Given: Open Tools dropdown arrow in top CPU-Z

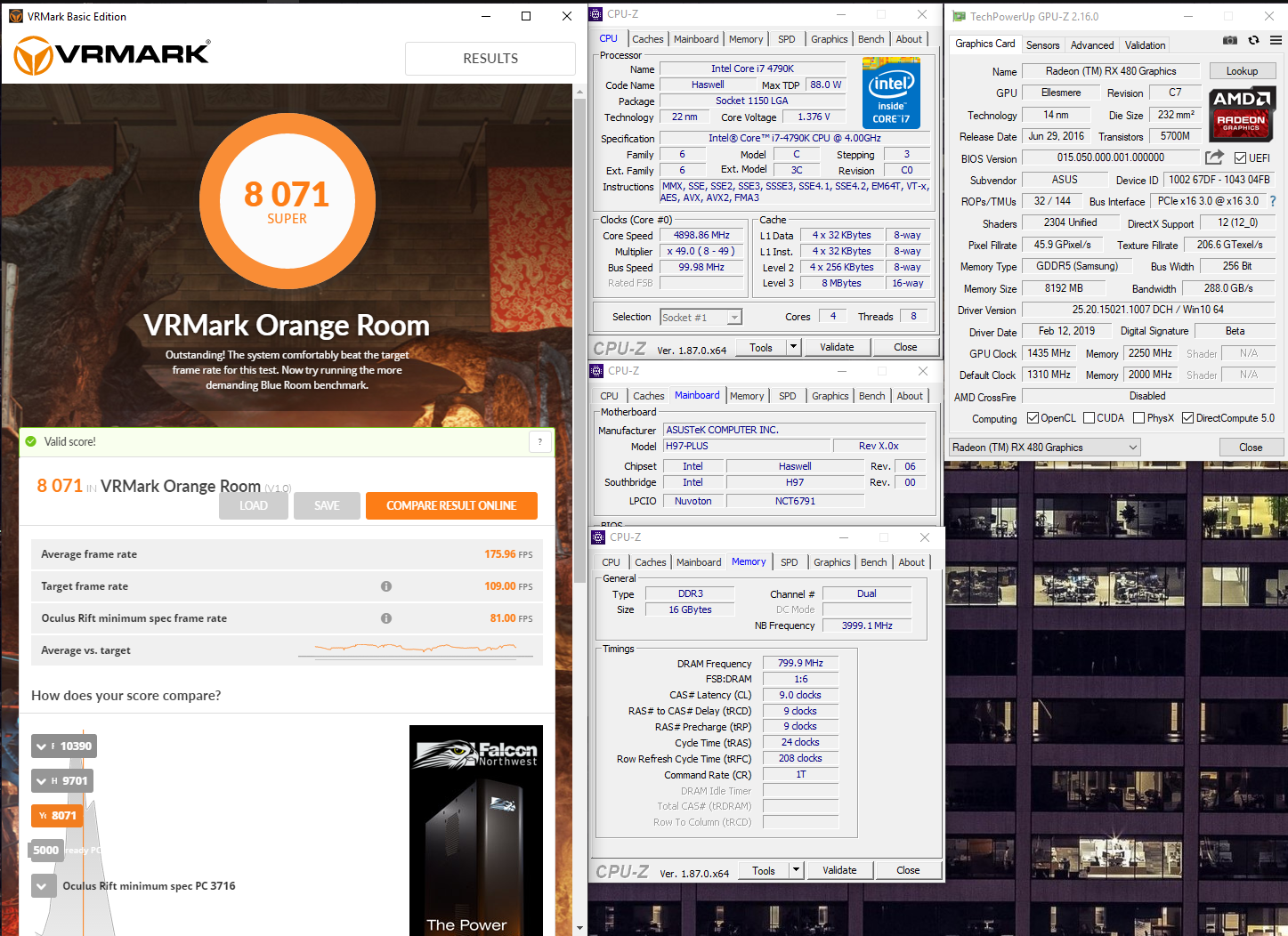Looking at the screenshot, I should (793, 347).
